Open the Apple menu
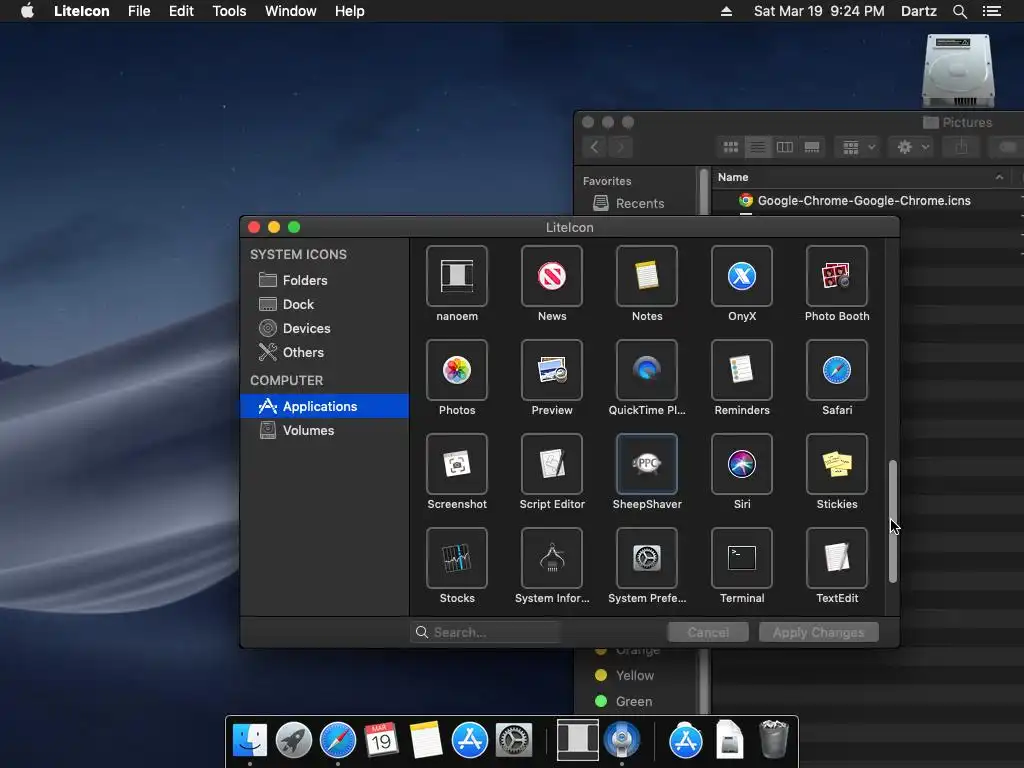 [x=27, y=11]
